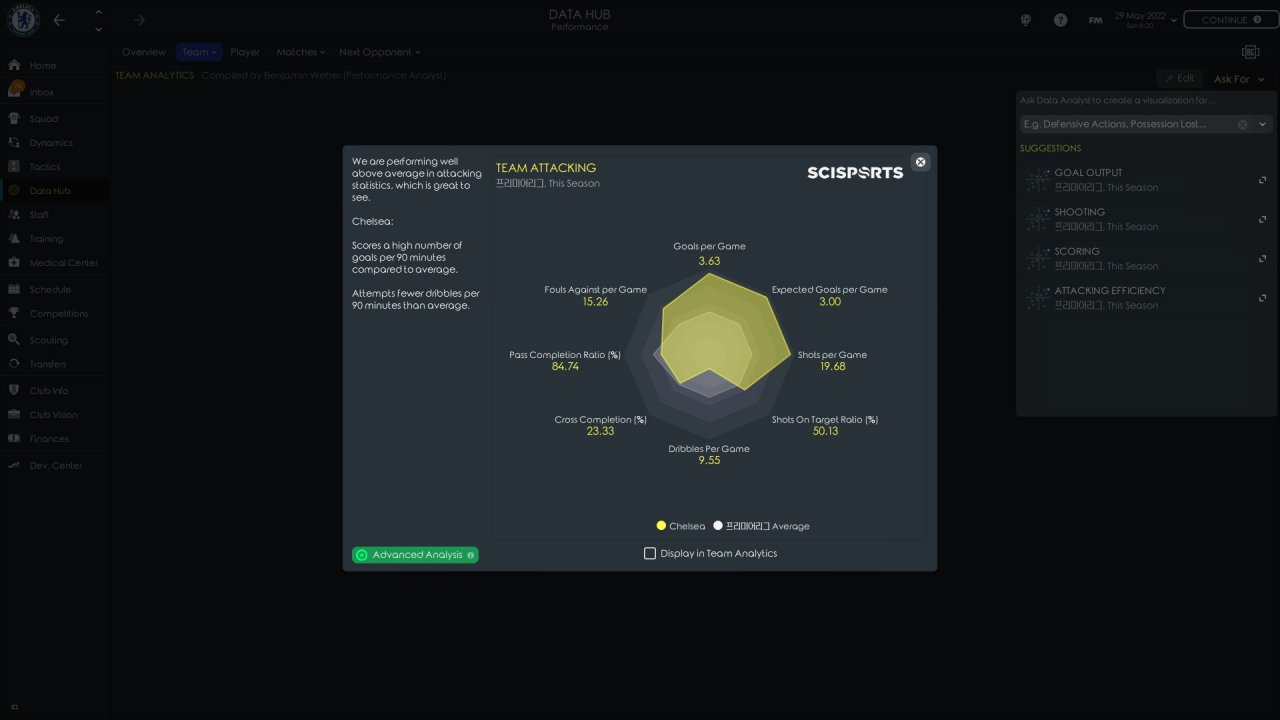This screenshot has height=720, width=1280.
Task: Click the Cross Completion value 23.33
Action: (x=600, y=432)
